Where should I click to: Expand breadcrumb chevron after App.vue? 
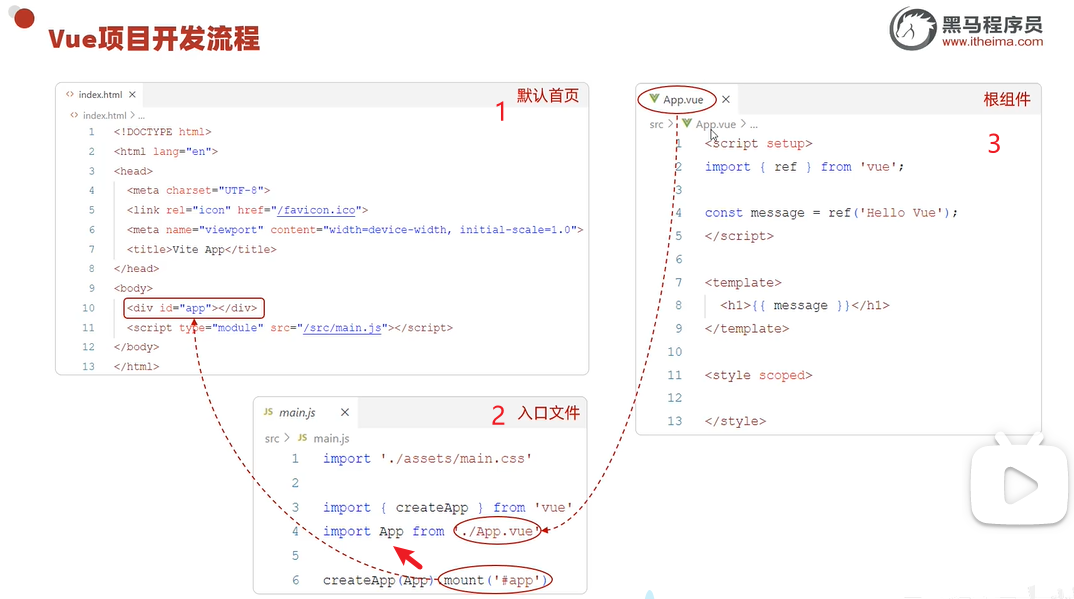[743, 124]
